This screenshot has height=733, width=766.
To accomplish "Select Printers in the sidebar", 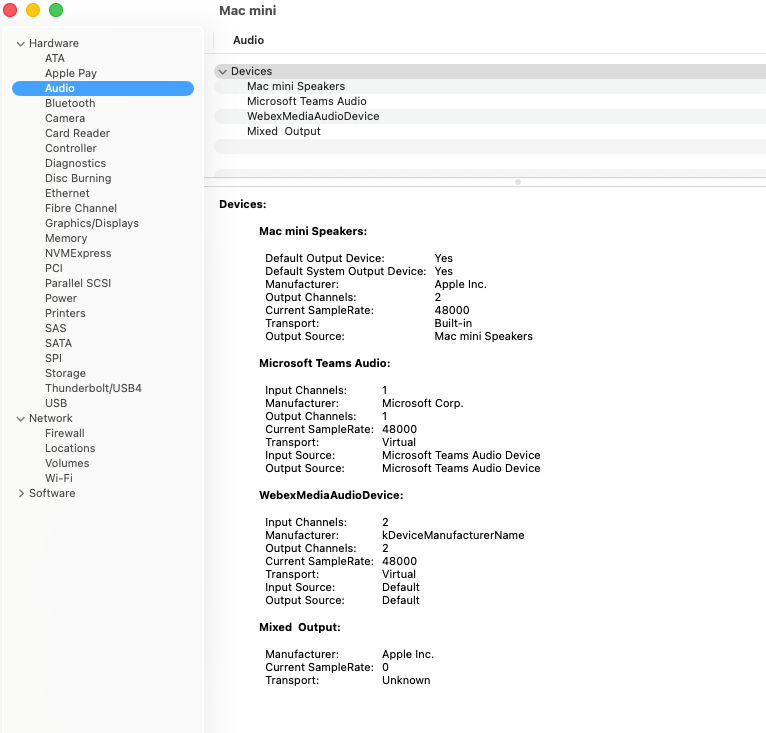I will click(x=65, y=313).
